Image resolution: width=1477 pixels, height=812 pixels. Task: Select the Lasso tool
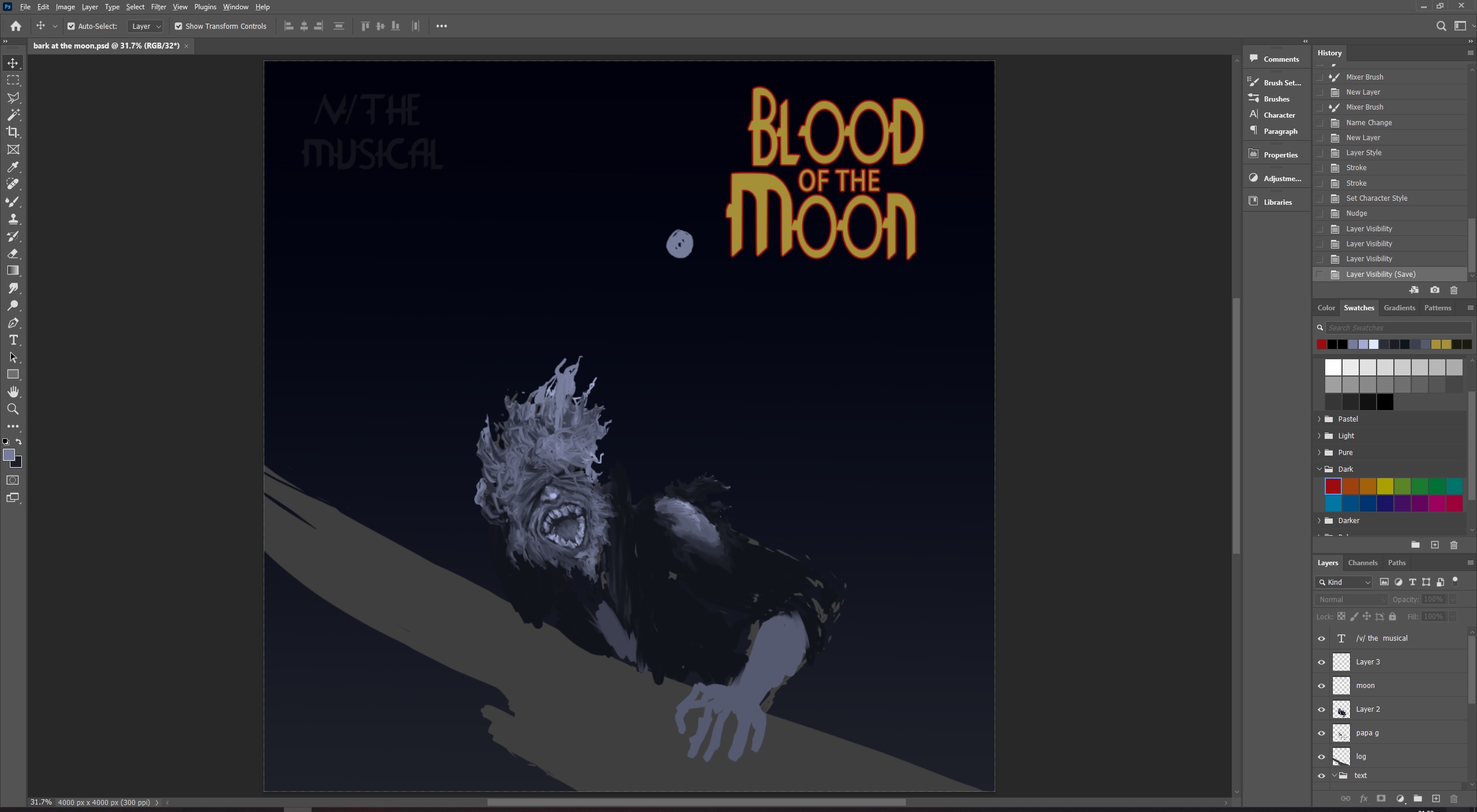tap(13, 97)
